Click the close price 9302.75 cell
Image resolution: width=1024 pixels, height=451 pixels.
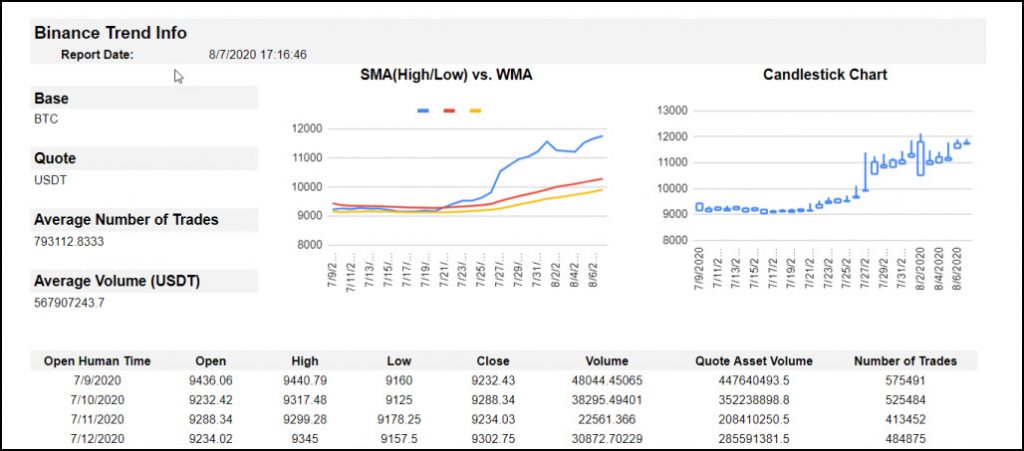[493, 439]
